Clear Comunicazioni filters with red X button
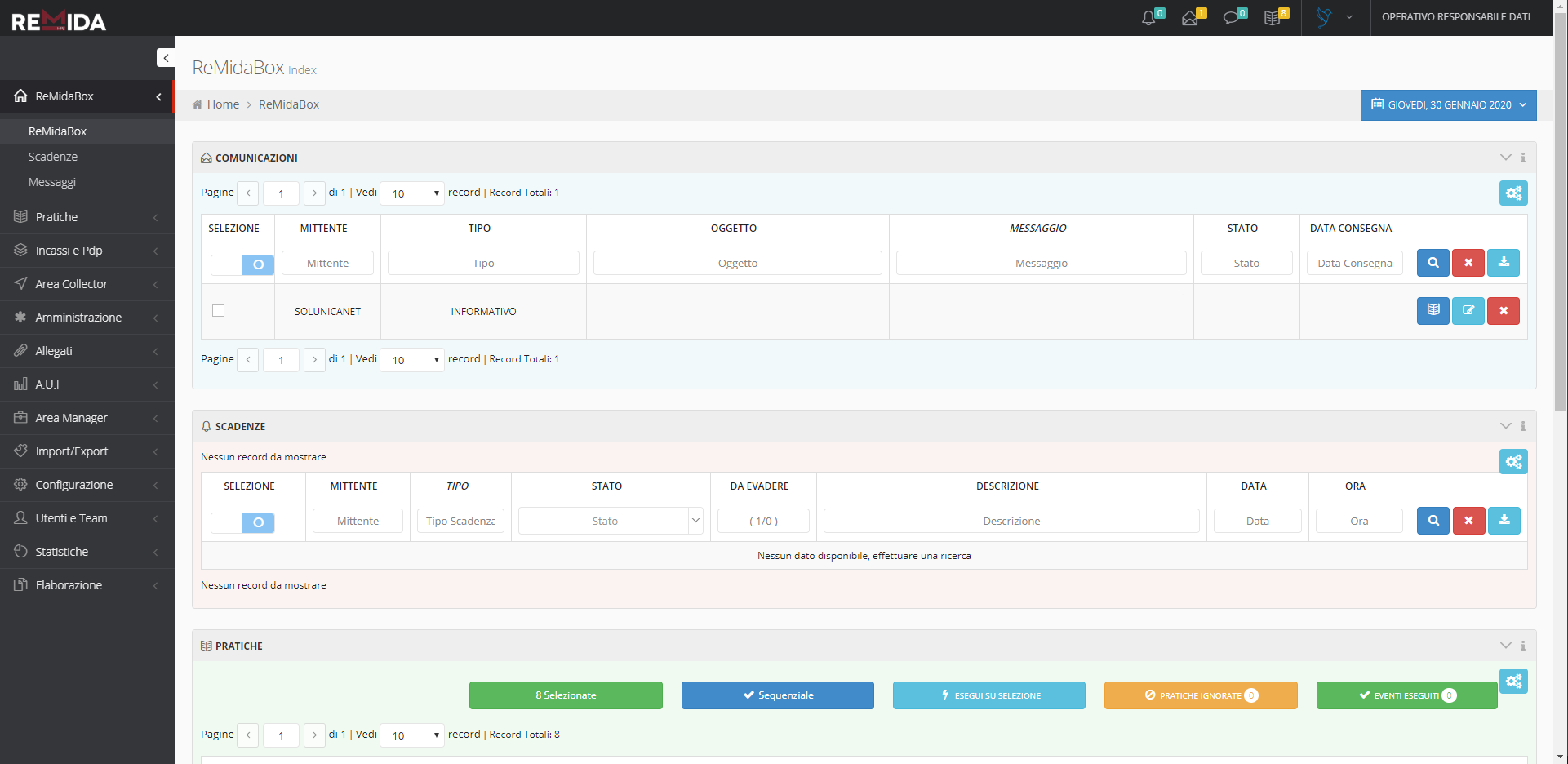The image size is (1568, 764). (x=1468, y=263)
